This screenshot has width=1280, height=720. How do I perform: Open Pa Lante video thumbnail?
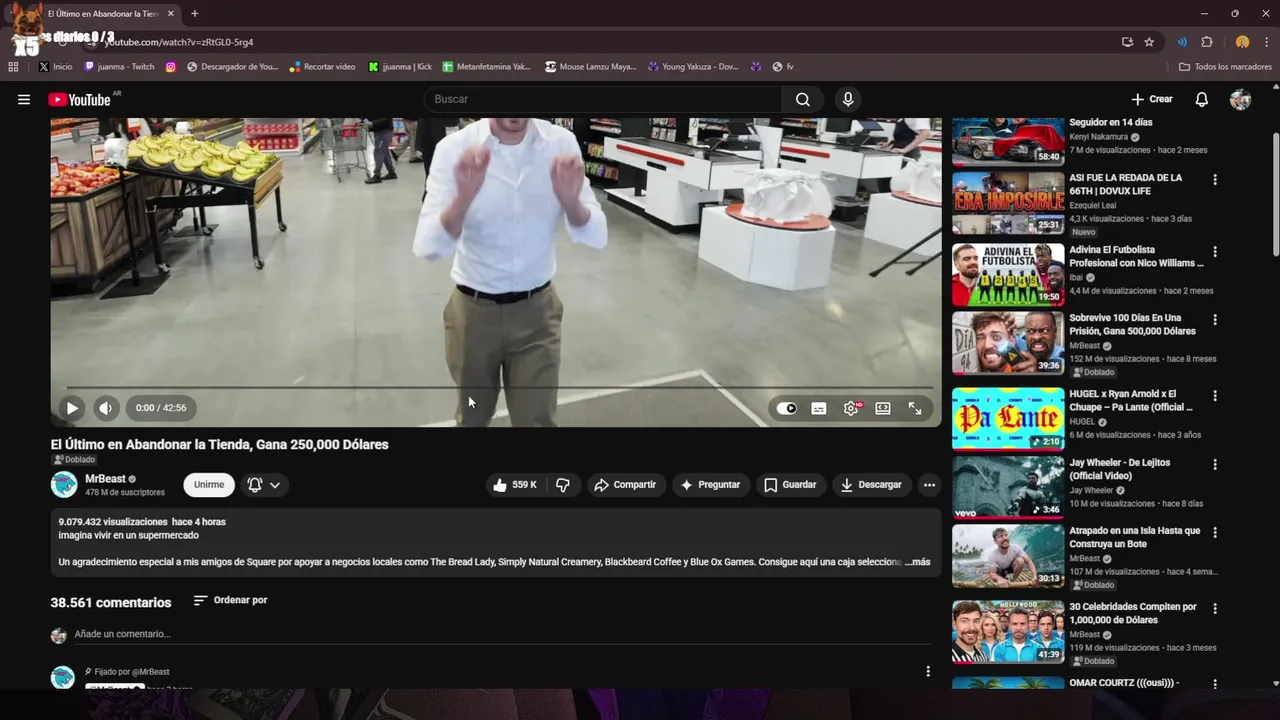coord(1008,419)
